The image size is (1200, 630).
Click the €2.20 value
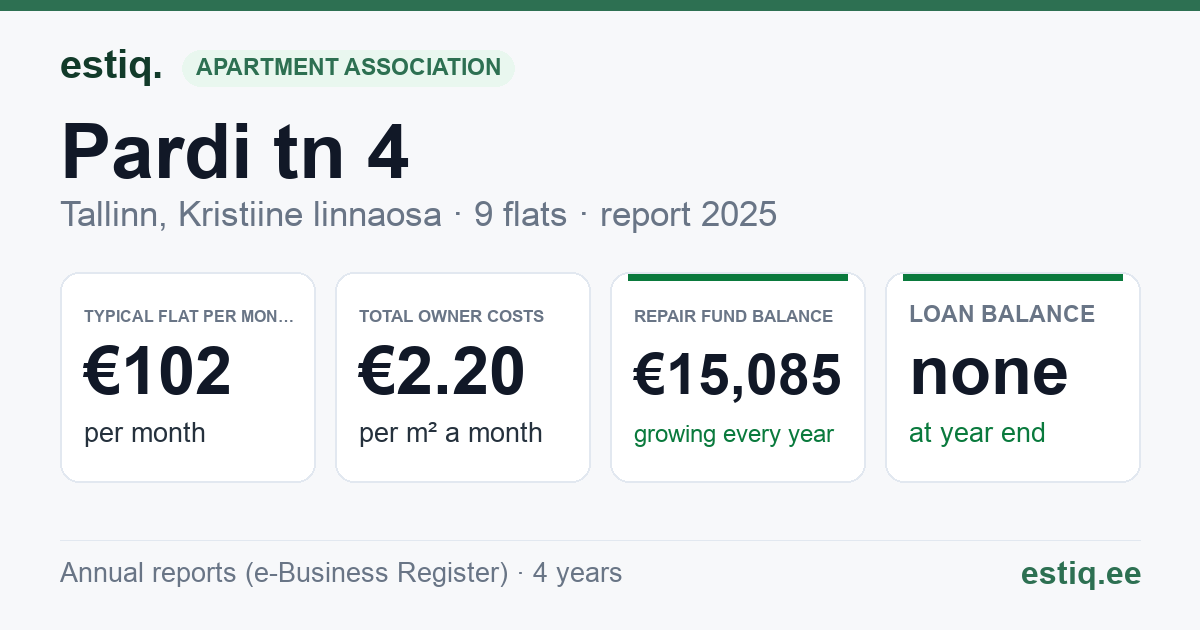pyautogui.click(x=442, y=372)
